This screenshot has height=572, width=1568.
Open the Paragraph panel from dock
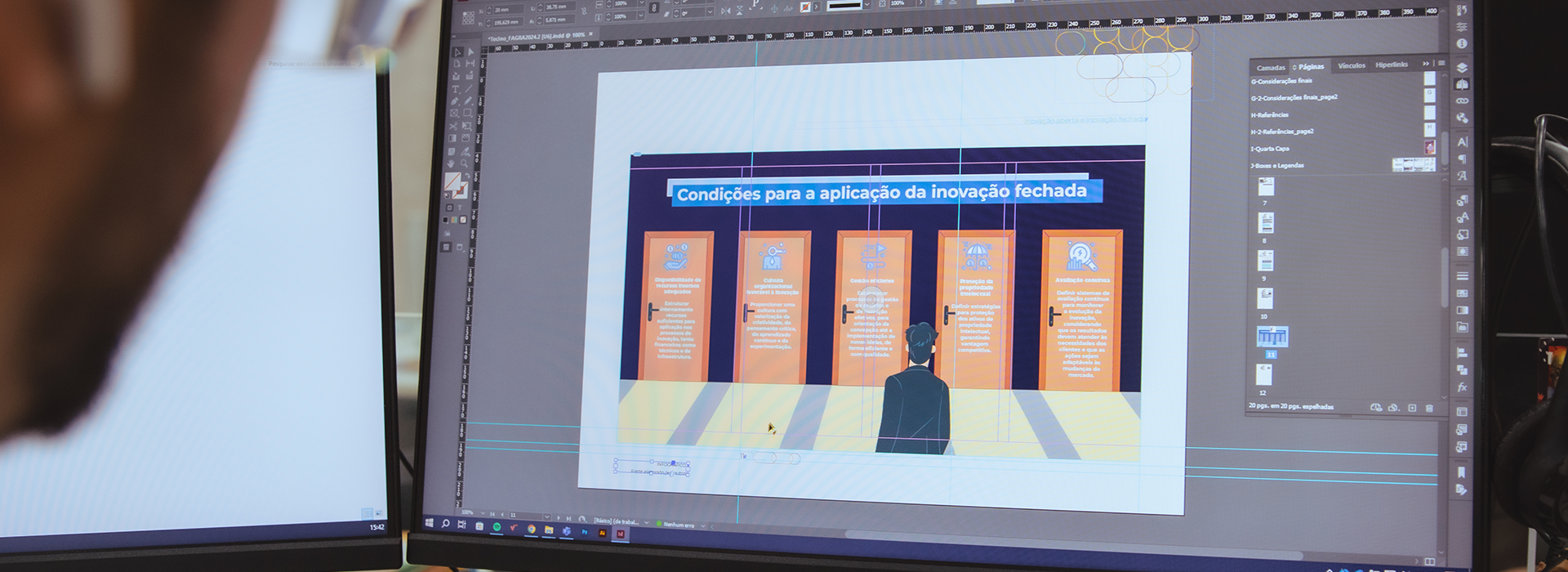pyautogui.click(x=1463, y=159)
